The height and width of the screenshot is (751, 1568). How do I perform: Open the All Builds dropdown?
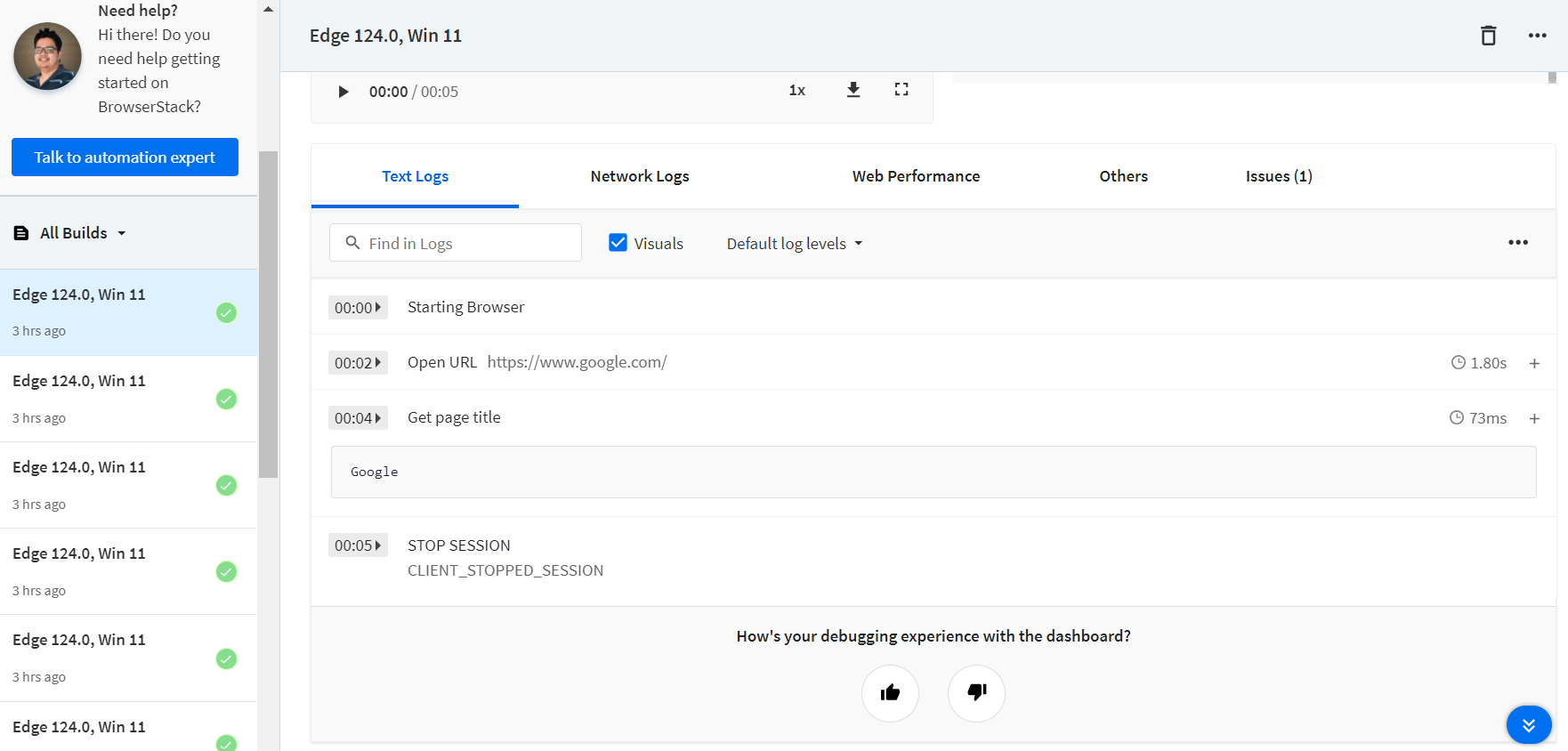(x=71, y=233)
